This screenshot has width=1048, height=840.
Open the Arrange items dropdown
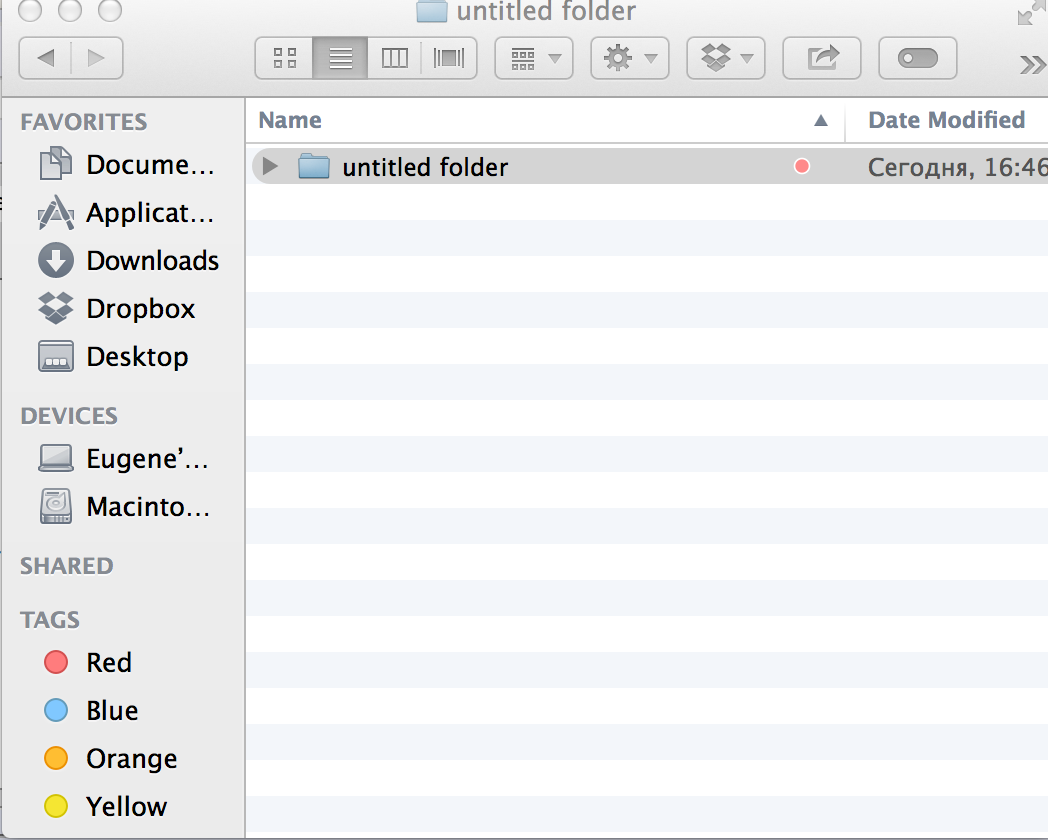[x=534, y=58]
